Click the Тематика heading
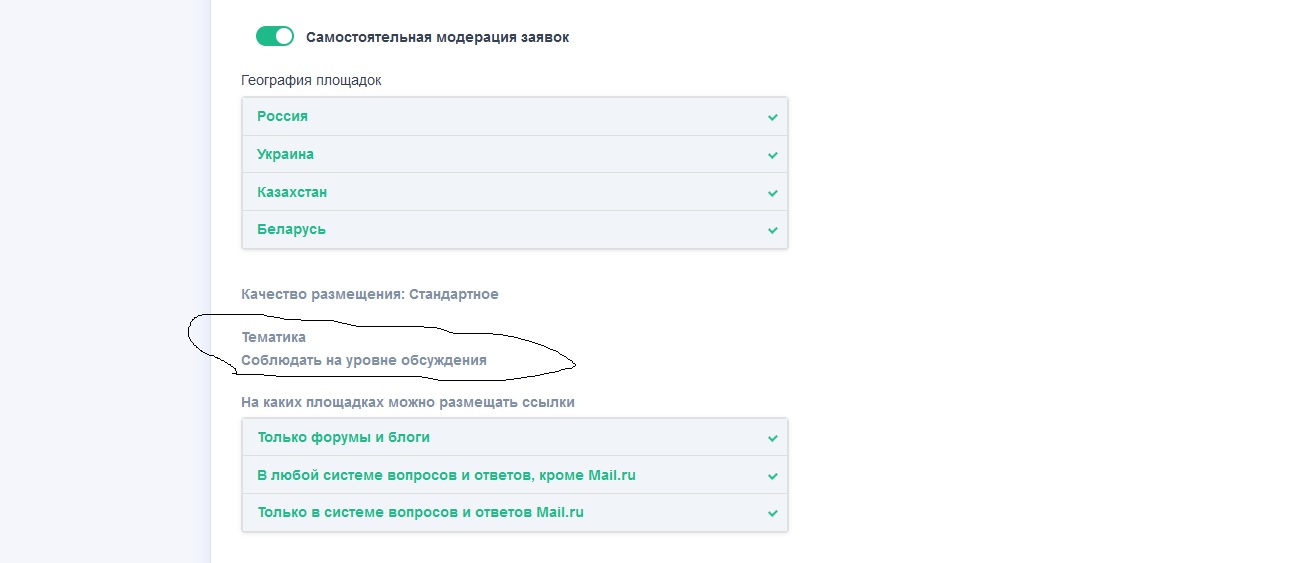 [x=273, y=338]
